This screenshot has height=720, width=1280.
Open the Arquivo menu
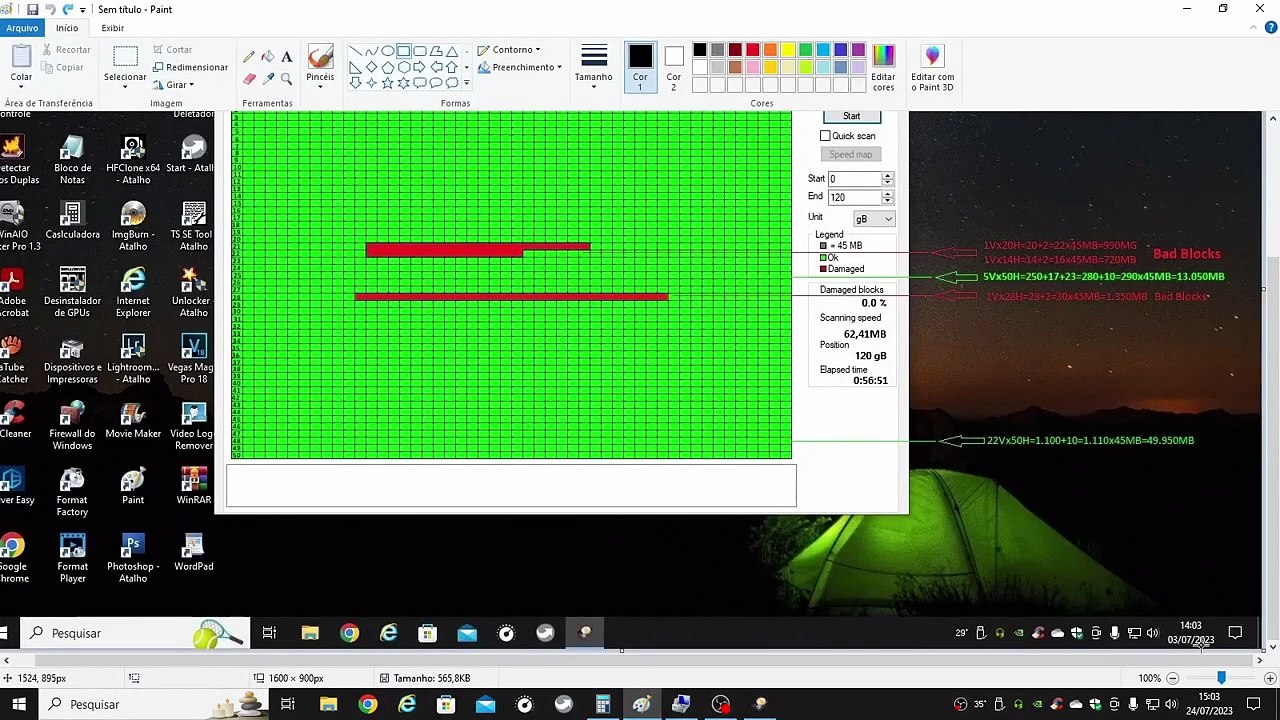[x=22, y=28]
